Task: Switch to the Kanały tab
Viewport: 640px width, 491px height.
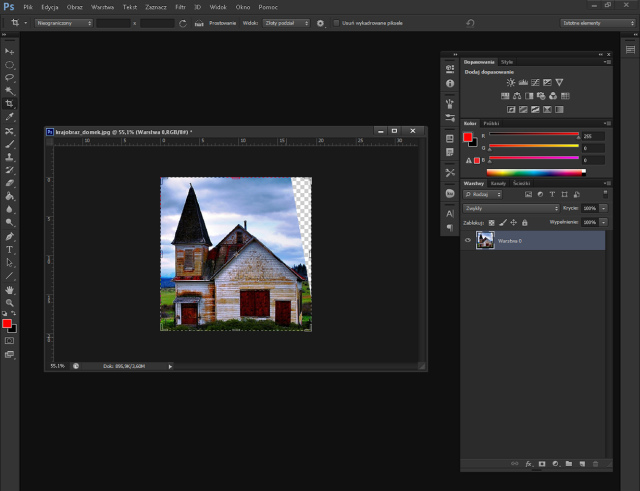Action: pyautogui.click(x=498, y=183)
